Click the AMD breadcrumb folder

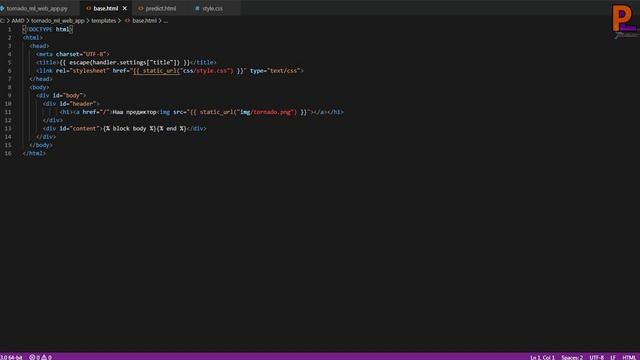coord(18,20)
